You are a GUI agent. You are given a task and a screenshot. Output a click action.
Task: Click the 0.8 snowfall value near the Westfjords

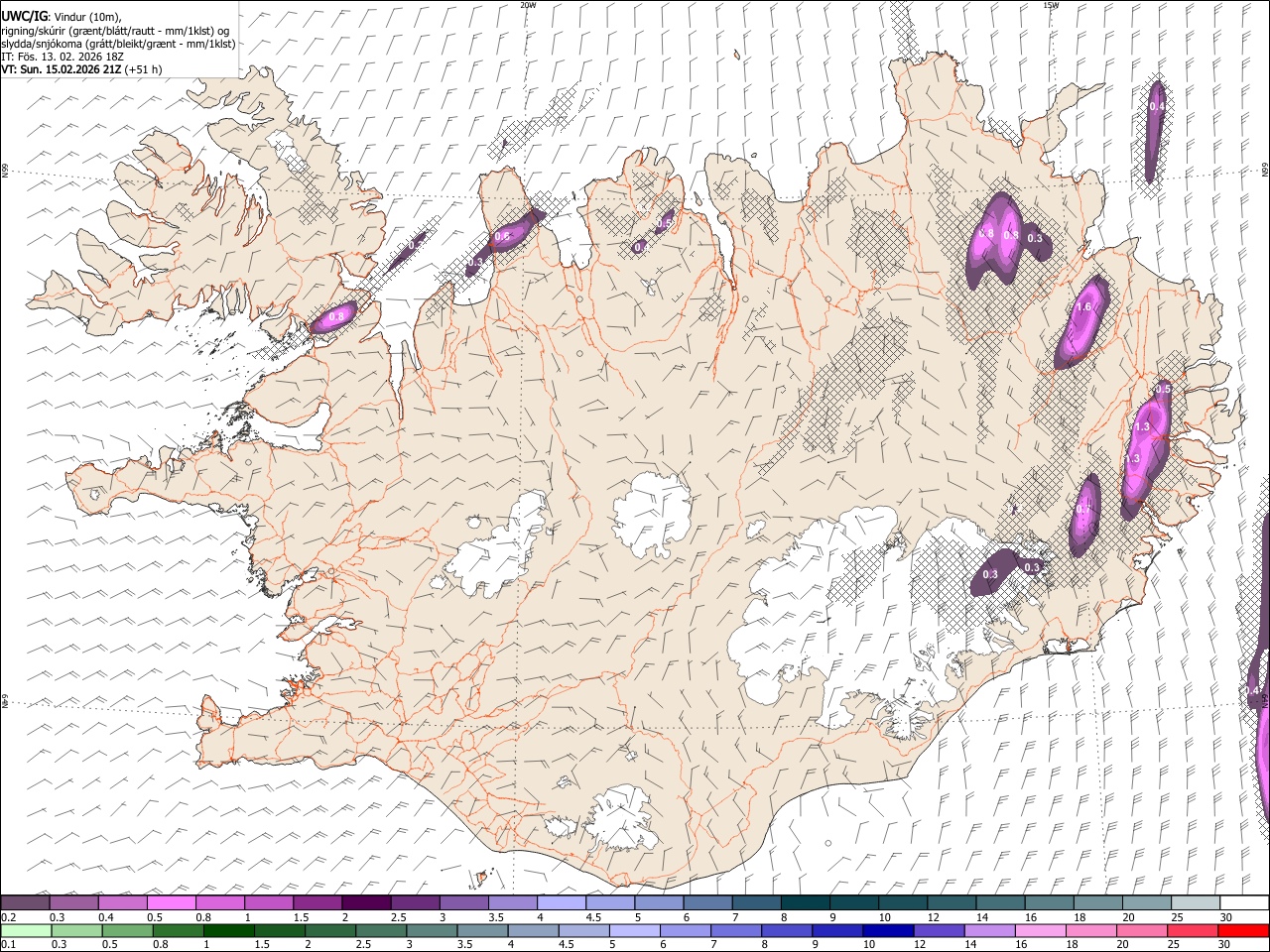tap(336, 317)
